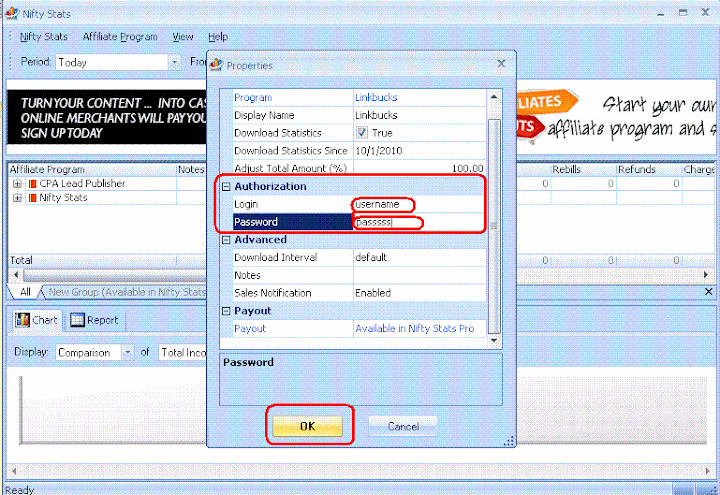Image resolution: width=720 pixels, height=495 pixels.
Task: Click bottom scrollbar right arrow
Action: pos(708,471)
